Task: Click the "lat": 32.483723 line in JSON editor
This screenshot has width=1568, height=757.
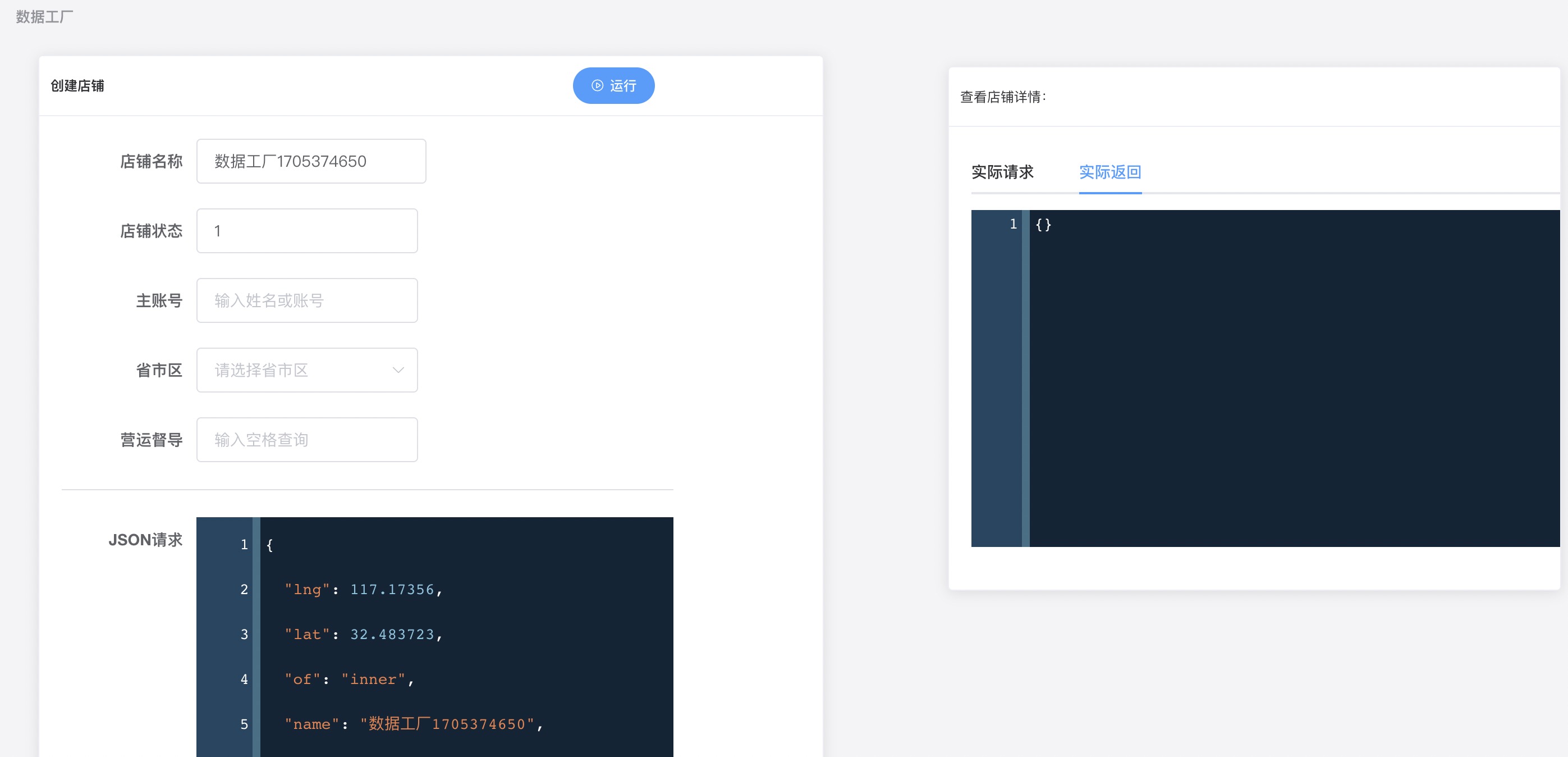Action: [364, 634]
